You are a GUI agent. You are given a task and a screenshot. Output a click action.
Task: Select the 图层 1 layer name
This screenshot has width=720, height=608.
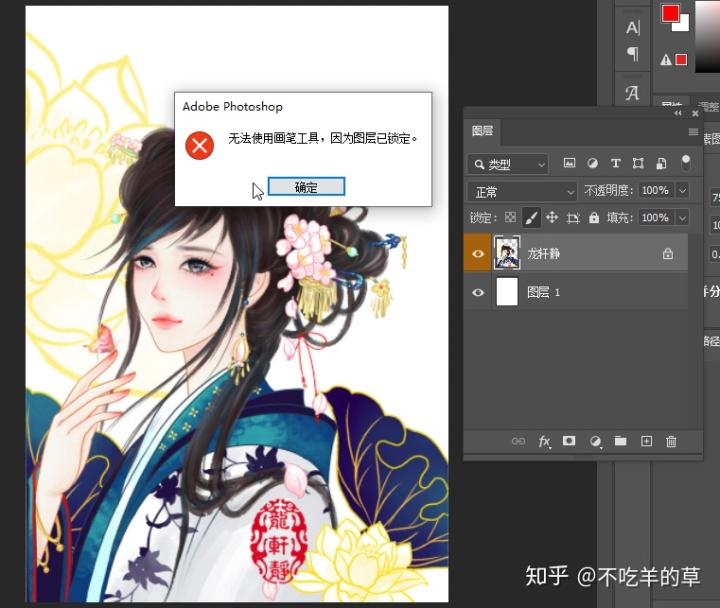click(x=543, y=292)
